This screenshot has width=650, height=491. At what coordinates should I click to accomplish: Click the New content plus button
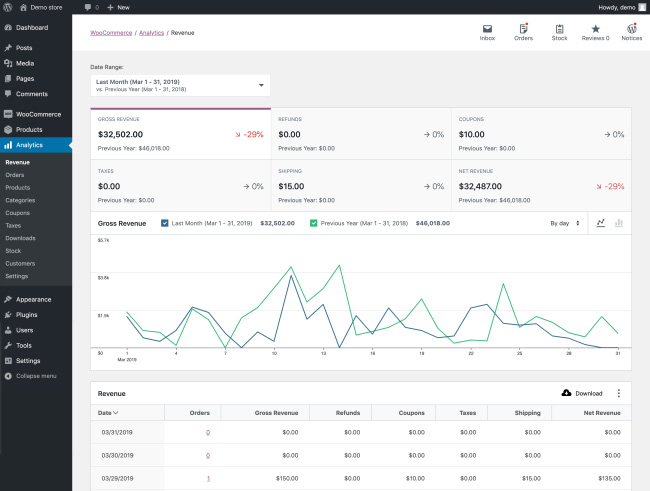(118, 7)
